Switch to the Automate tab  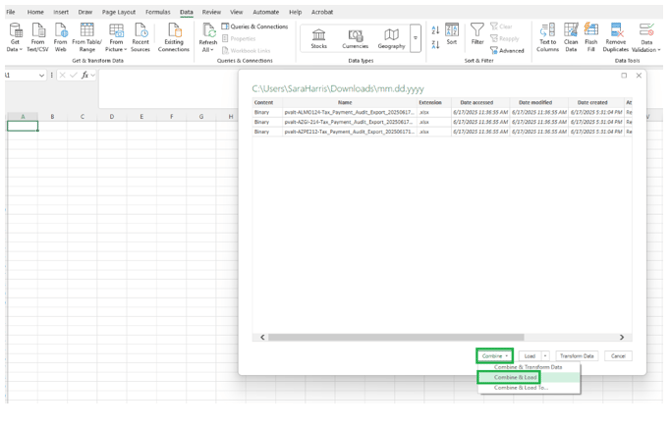[266, 12]
